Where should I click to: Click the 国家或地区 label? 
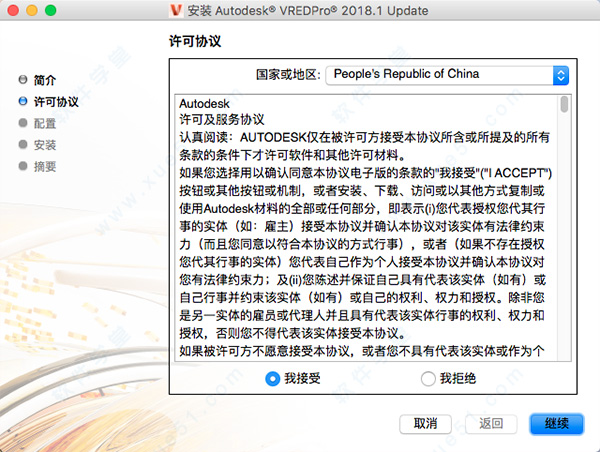tap(288, 75)
